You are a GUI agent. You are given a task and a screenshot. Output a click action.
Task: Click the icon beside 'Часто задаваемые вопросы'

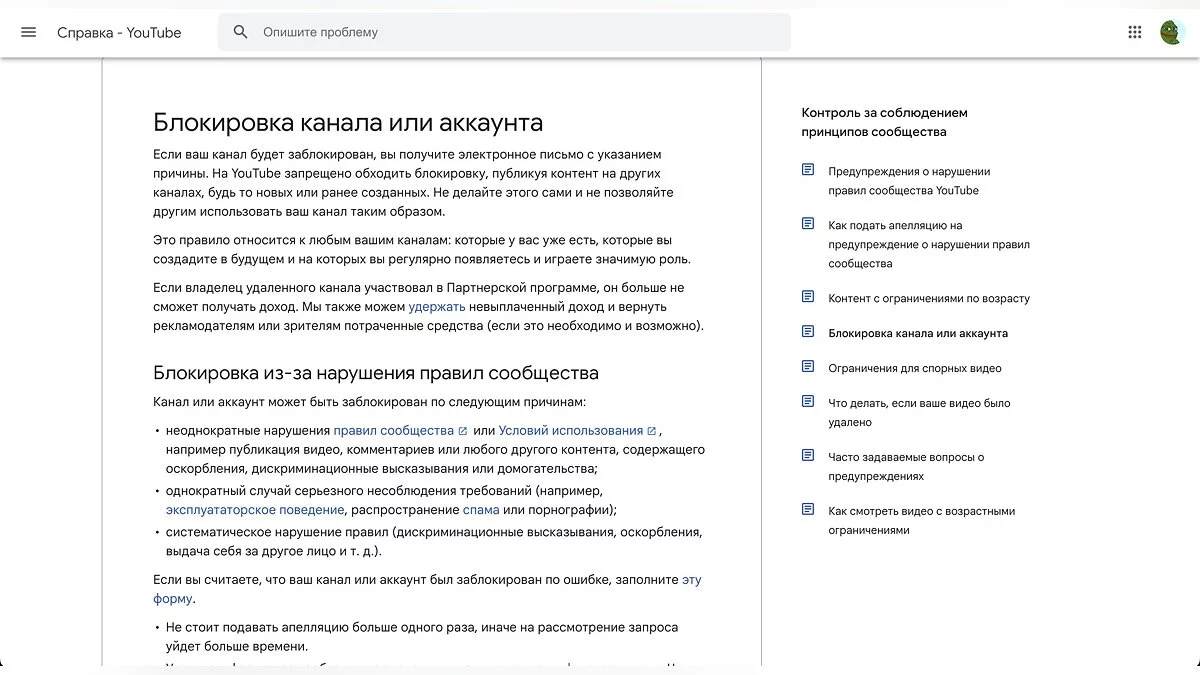click(x=808, y=456)
